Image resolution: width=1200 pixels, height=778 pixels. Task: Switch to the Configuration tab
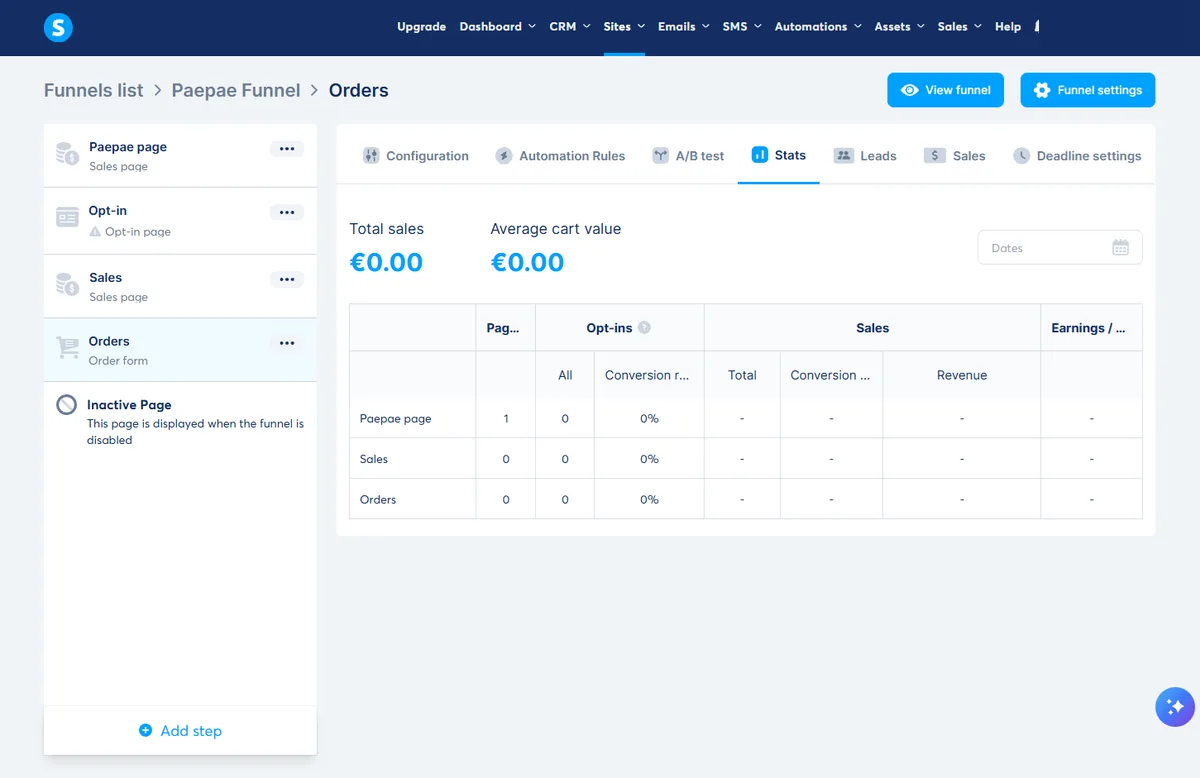click(x=415, y=156)
